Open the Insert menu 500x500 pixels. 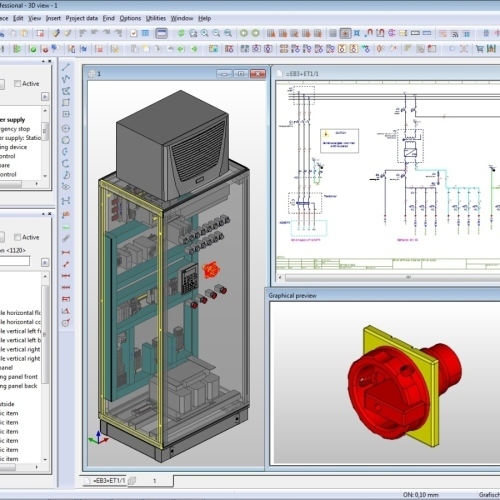(53, 18)
